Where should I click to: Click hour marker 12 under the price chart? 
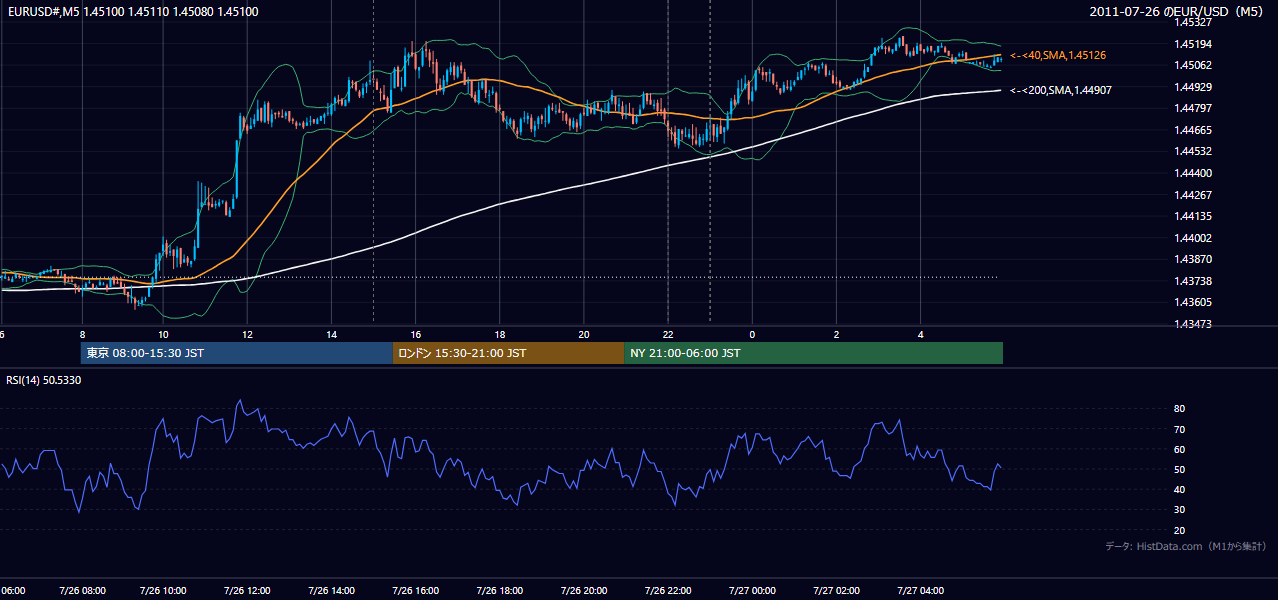point(247,334)
